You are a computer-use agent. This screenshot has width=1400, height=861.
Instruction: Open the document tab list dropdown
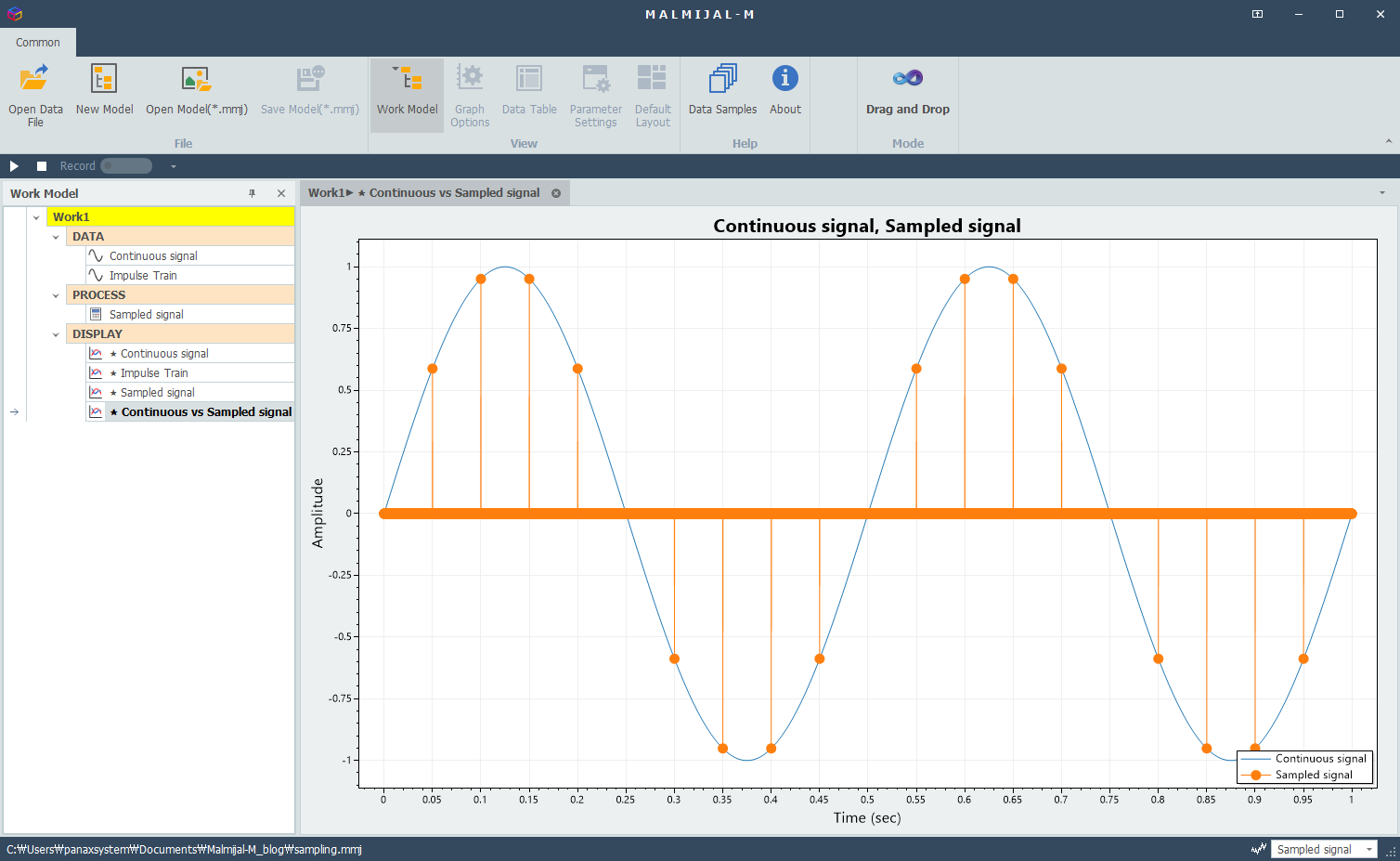1381,193
